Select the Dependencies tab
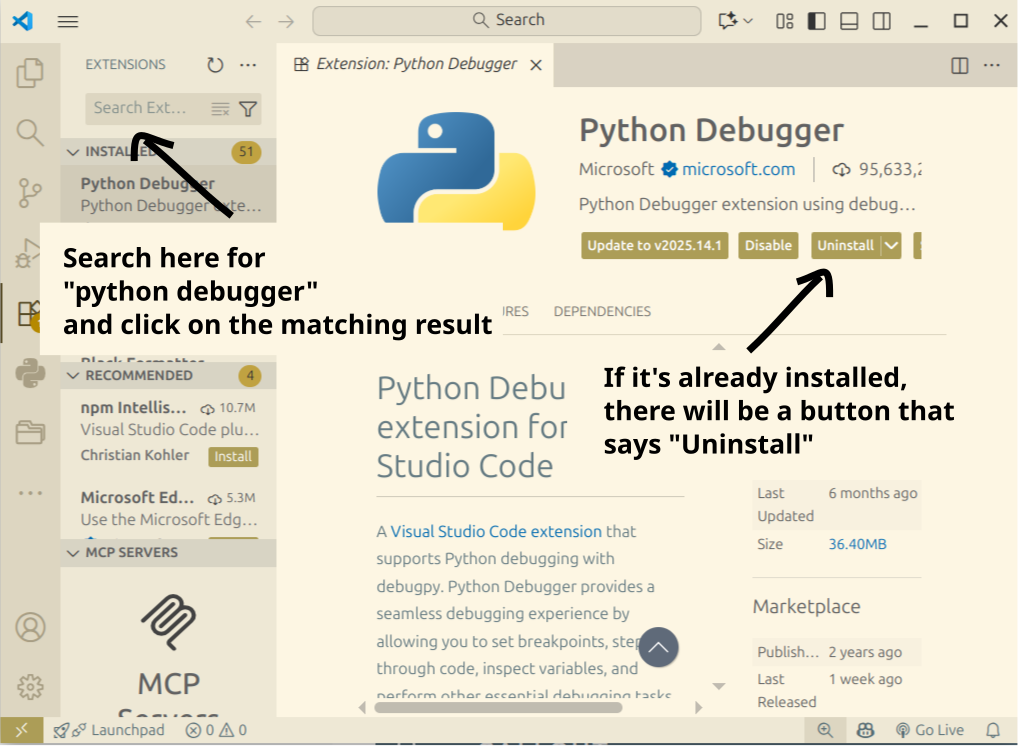Image resolution: width=1018 pixels, height=748 pixels. [x=602, y=312]
